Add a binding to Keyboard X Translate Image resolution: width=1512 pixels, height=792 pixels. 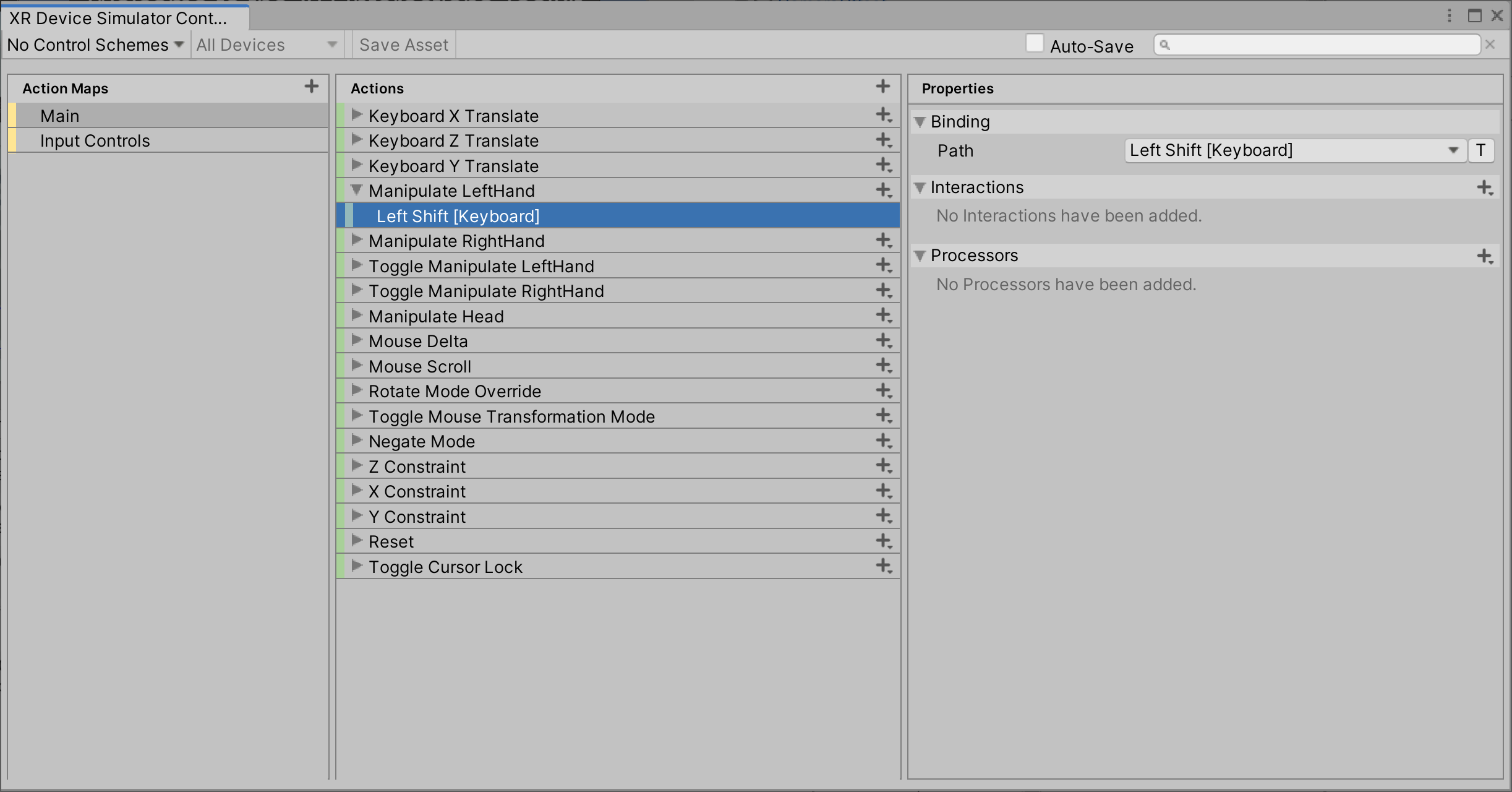[882, 115]
